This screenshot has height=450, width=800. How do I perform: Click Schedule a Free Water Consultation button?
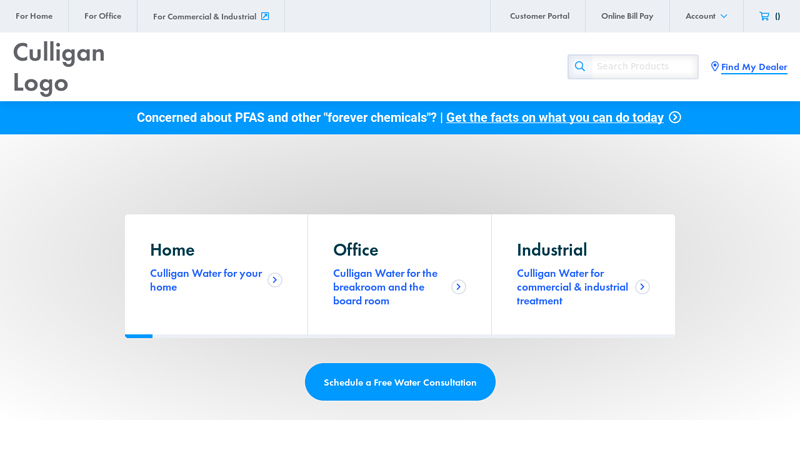click(400, 382)
